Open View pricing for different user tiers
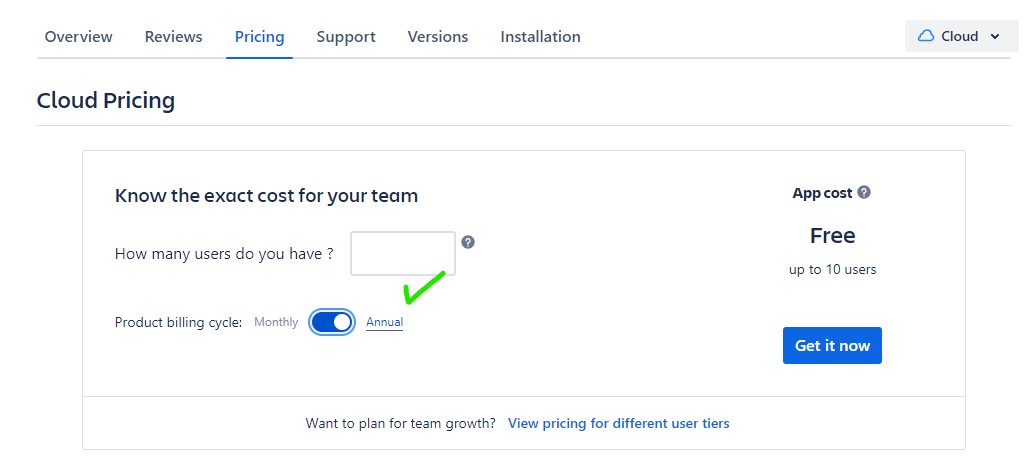The image size is (1033, 475). (x=618, y=423)
